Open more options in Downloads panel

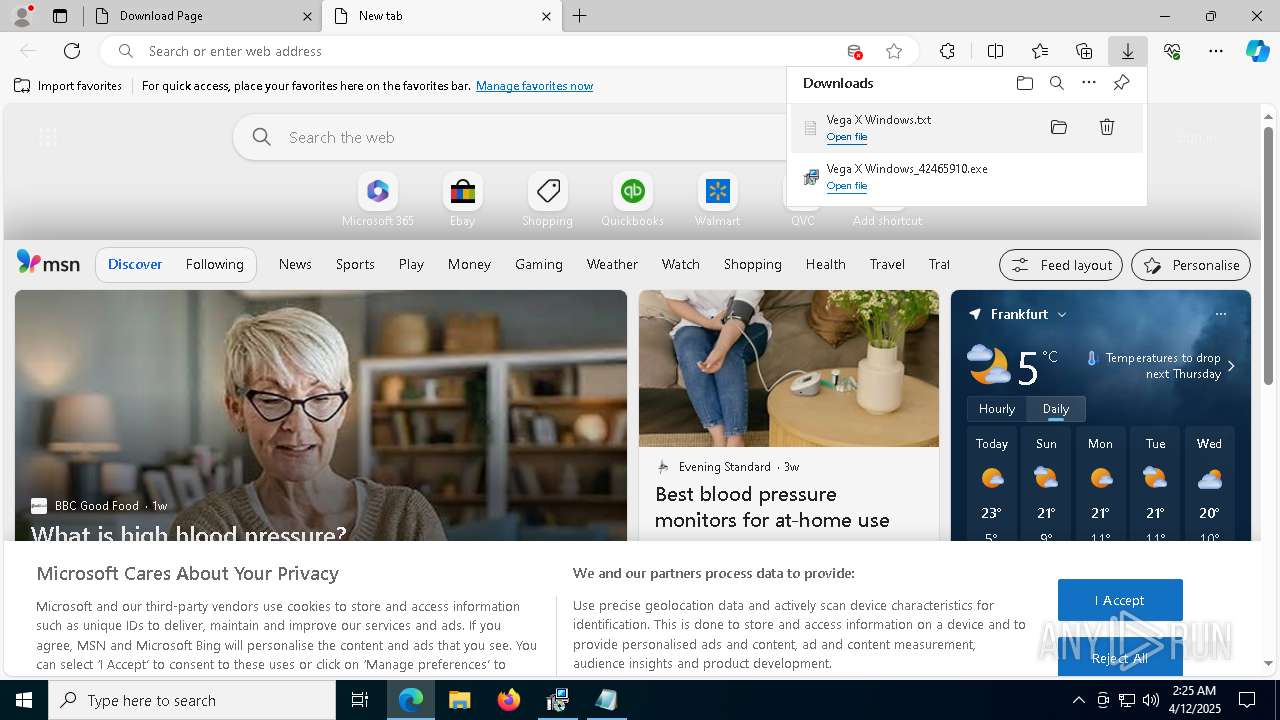(1089, 83)
